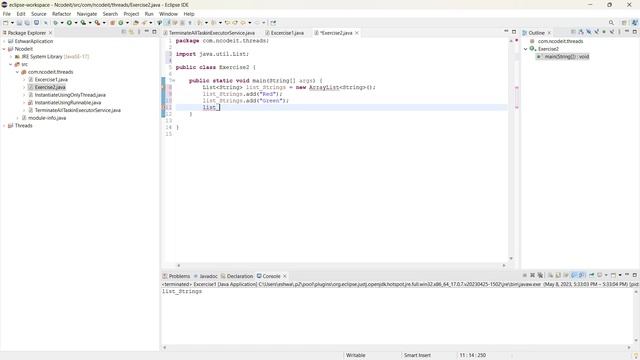Open the Navigate menu

click(x=87, y=14)
